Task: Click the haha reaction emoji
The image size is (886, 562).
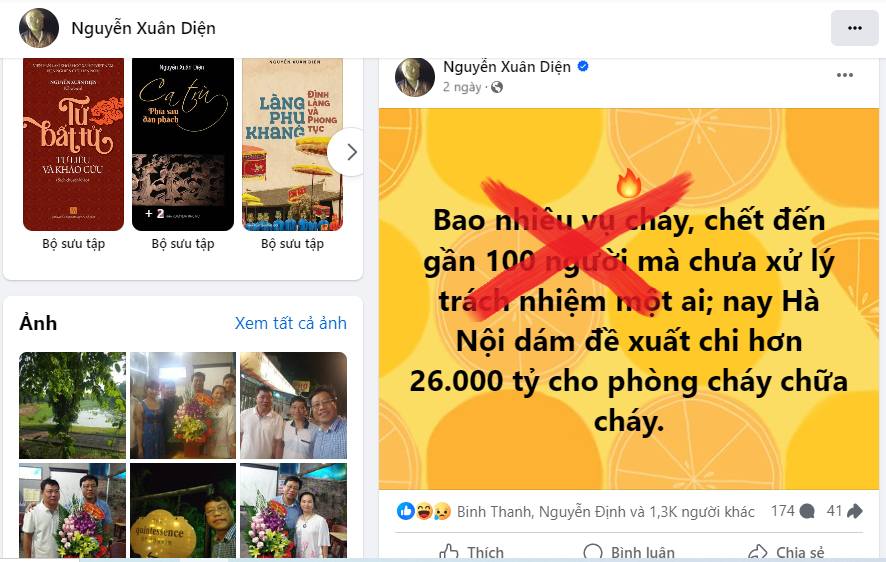Action: [x=425, y=512]
